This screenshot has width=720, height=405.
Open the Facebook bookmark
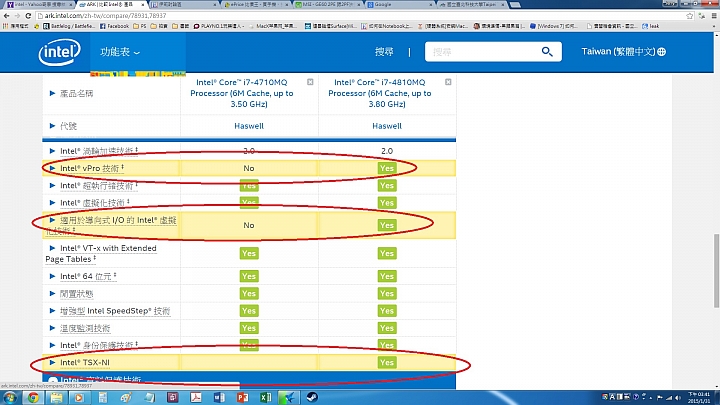pyautogui.click(x=114, y=26)
